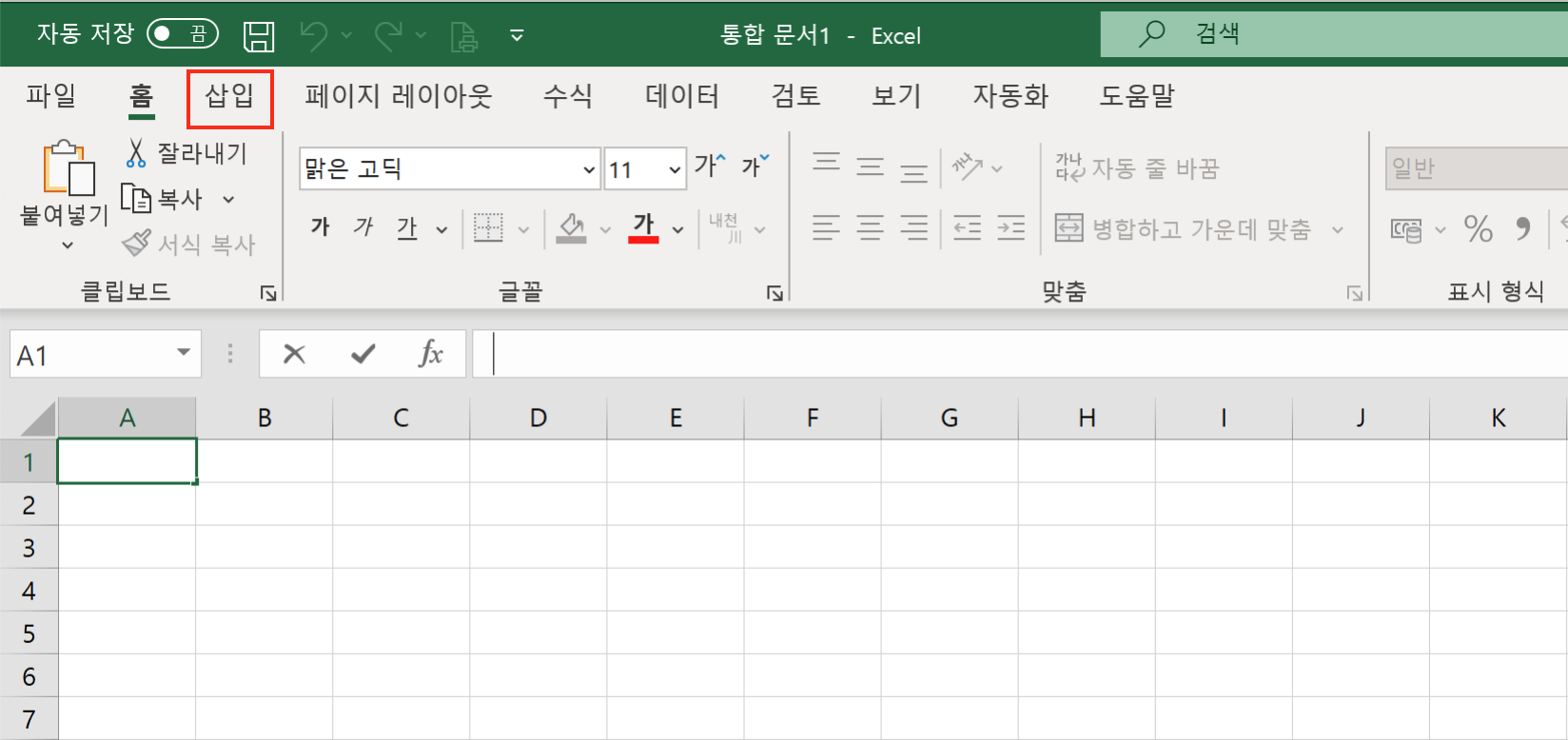The width and height of the screenshot is (1568, 740).
Task: Toggle 자동 줄 바꿈 wrap text
Action: coord(1137,168)
